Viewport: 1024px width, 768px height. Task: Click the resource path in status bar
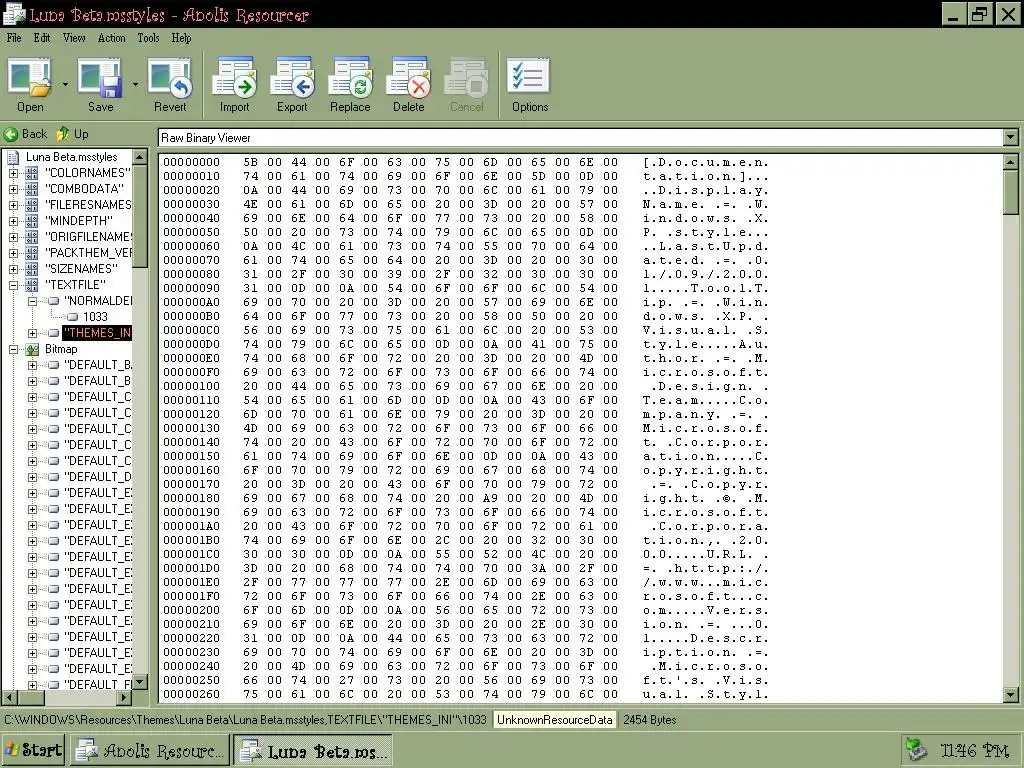click(246, 720)
